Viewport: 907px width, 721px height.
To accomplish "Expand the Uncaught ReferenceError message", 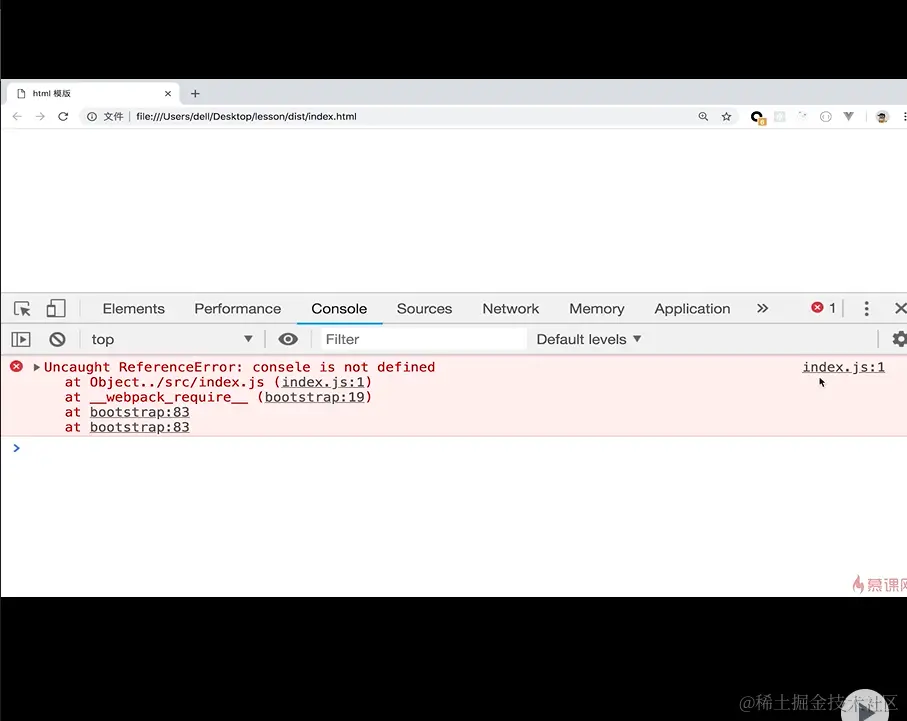I will point(36,367).
